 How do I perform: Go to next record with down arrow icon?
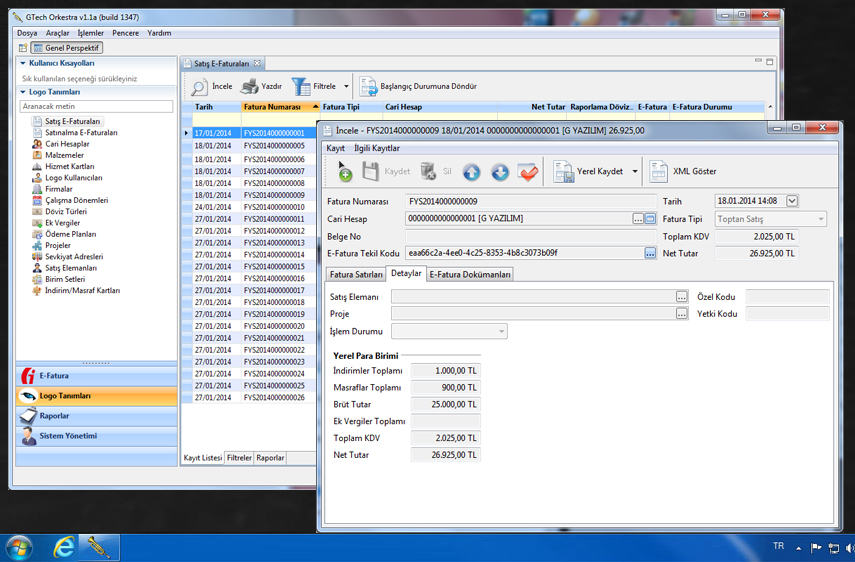click(499, 172)
